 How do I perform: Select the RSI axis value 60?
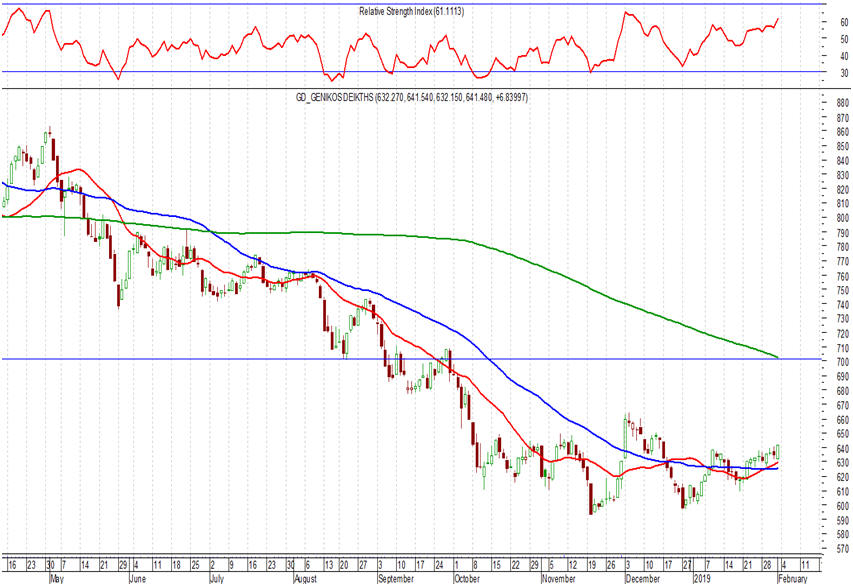pos(844,22)
